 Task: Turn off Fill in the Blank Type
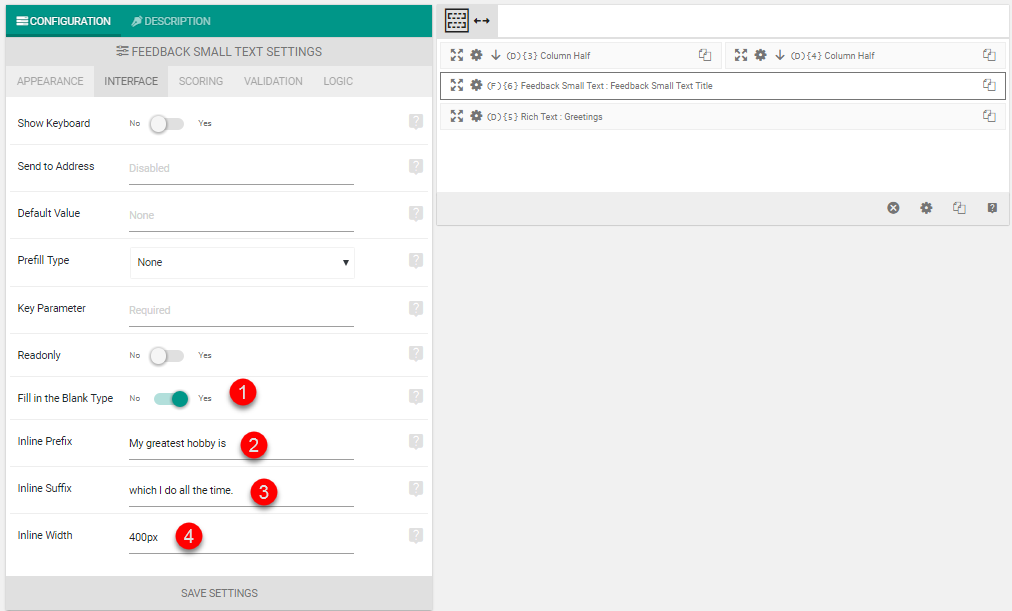[x=171, y=399]
